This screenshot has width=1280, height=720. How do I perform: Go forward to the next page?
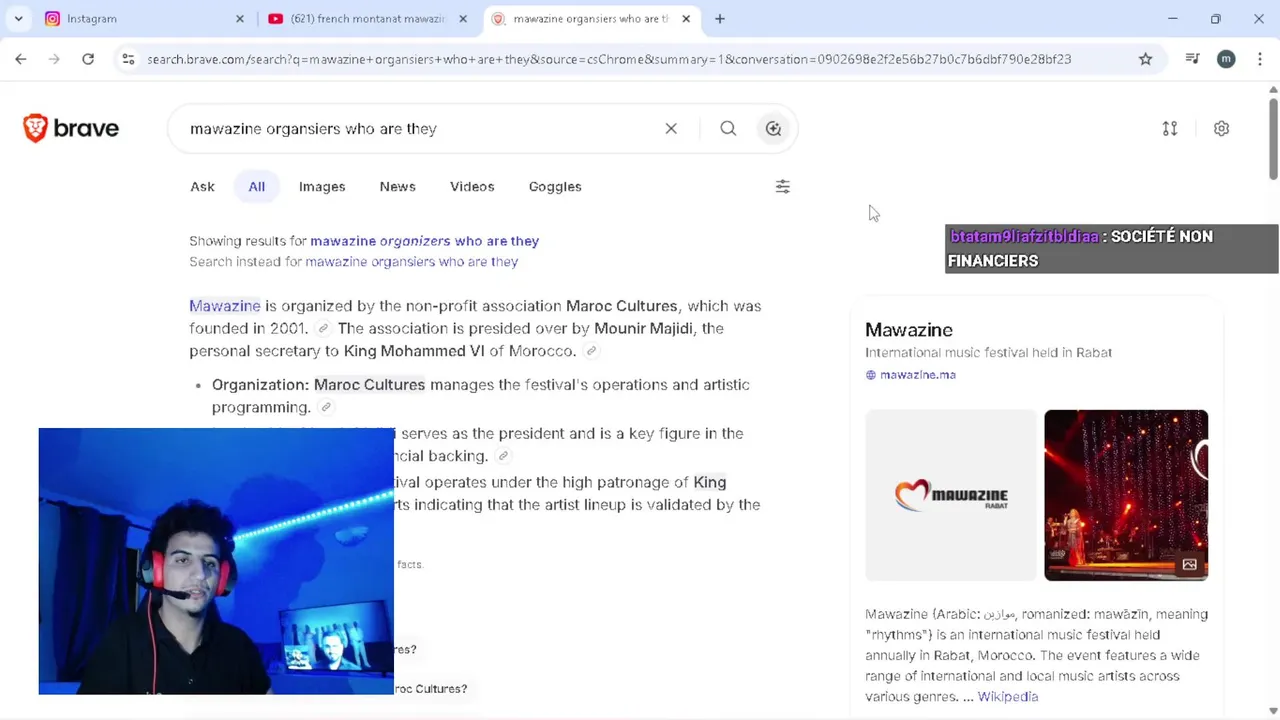point(54,59)
